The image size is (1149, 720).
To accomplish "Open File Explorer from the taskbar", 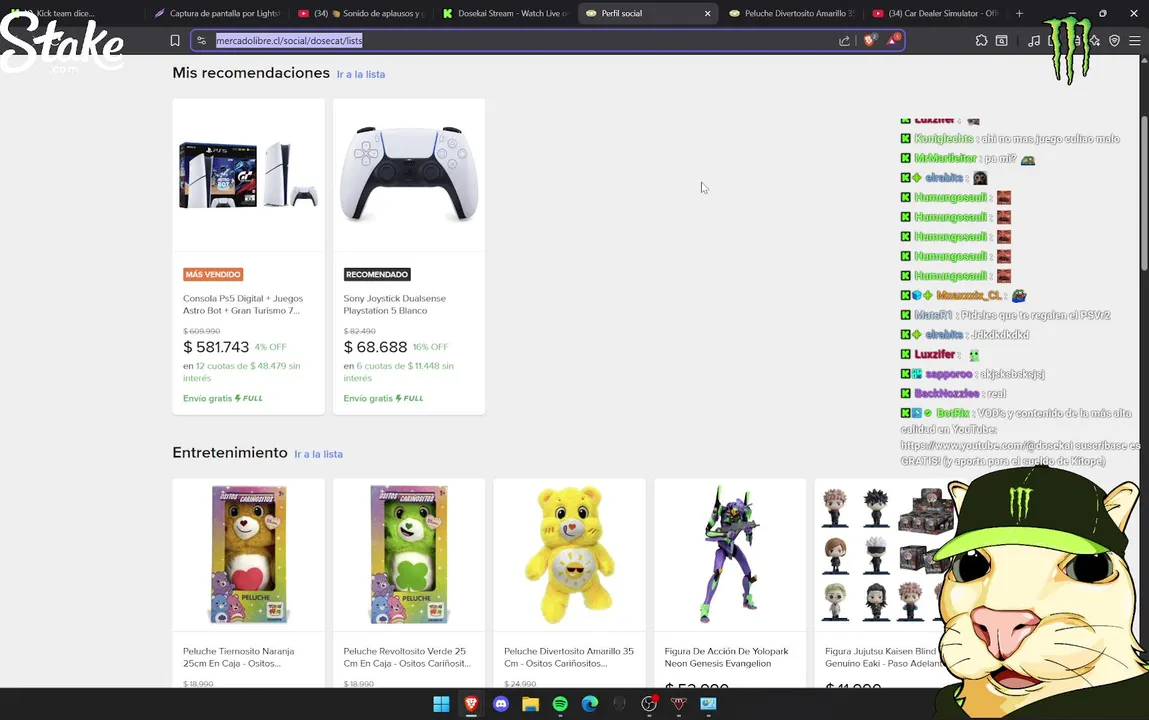I will (x=531, y=704).
